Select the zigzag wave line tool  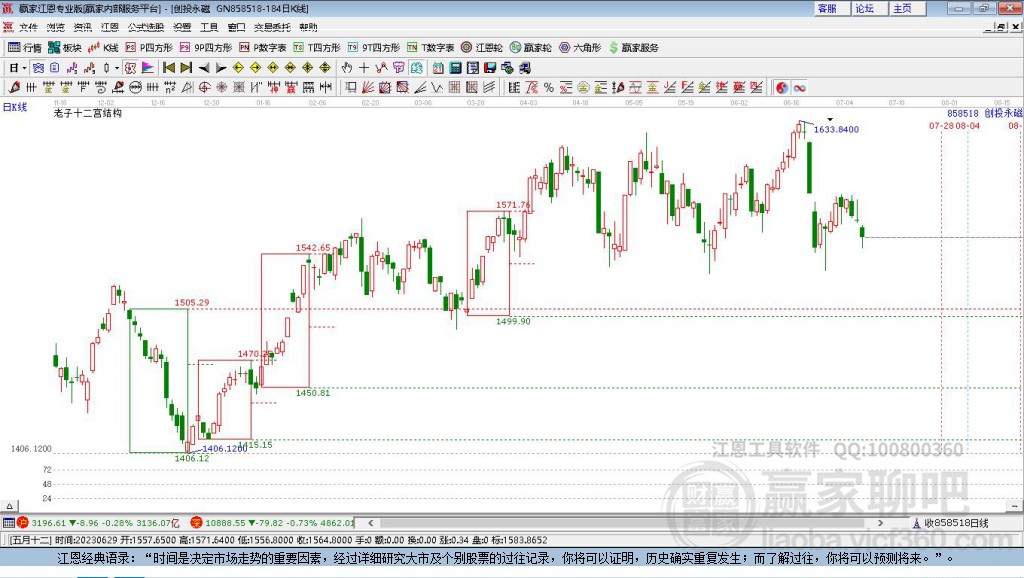[x=437, y=88]
